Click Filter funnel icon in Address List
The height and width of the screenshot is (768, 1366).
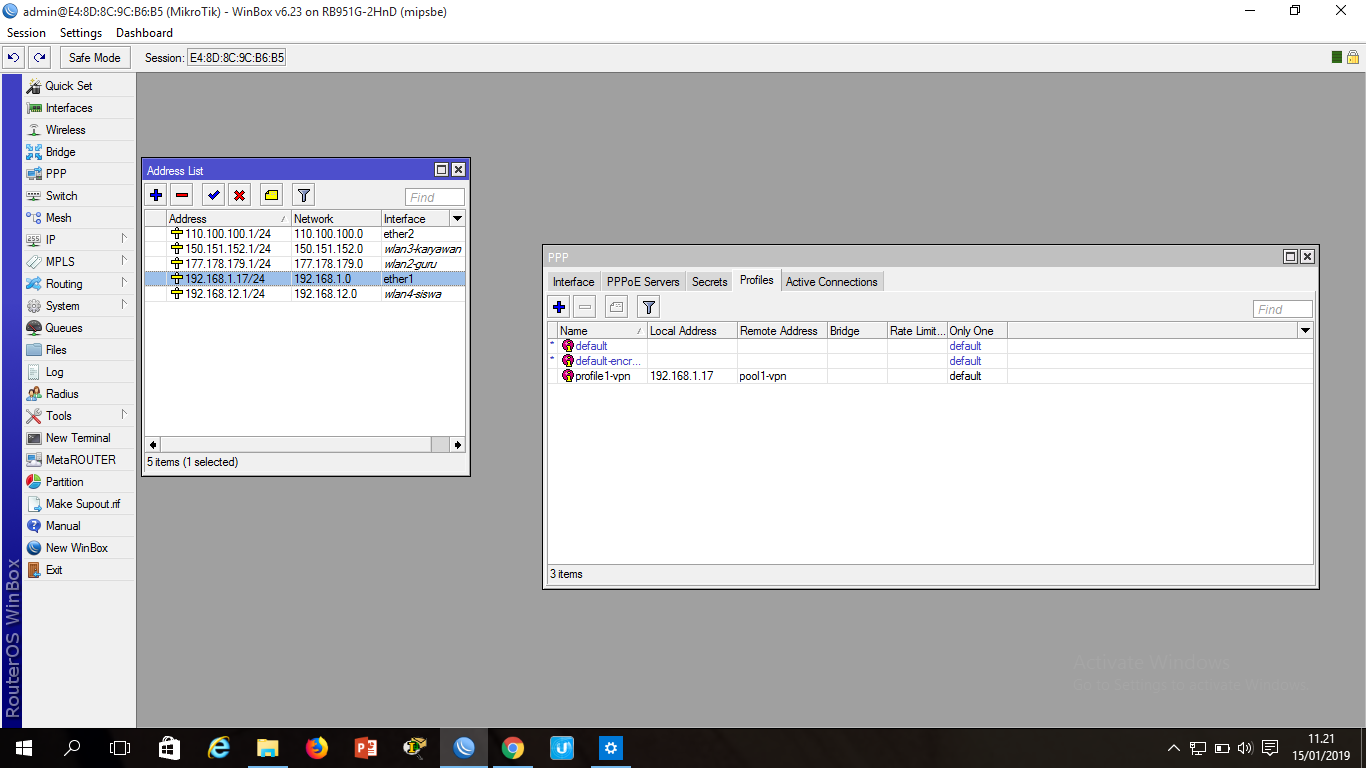pos(303,195)
